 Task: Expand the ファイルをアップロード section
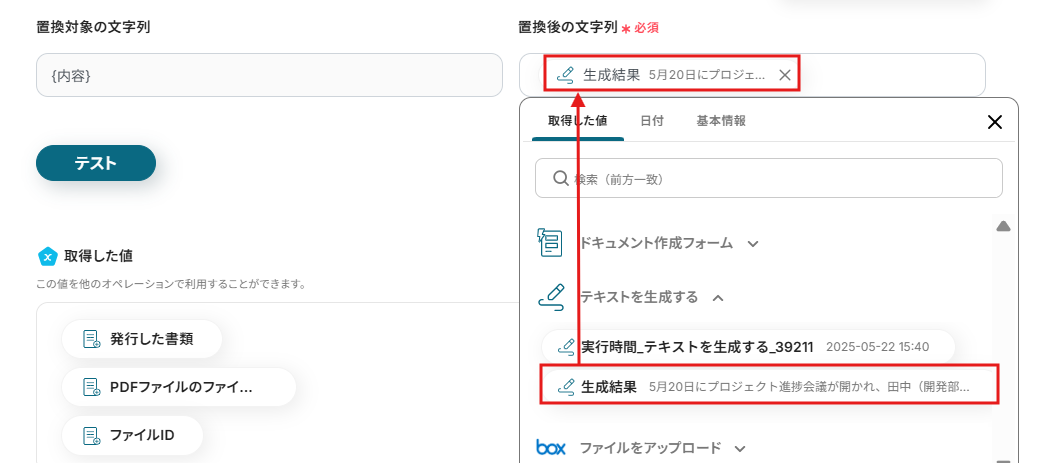coord(740,448)
